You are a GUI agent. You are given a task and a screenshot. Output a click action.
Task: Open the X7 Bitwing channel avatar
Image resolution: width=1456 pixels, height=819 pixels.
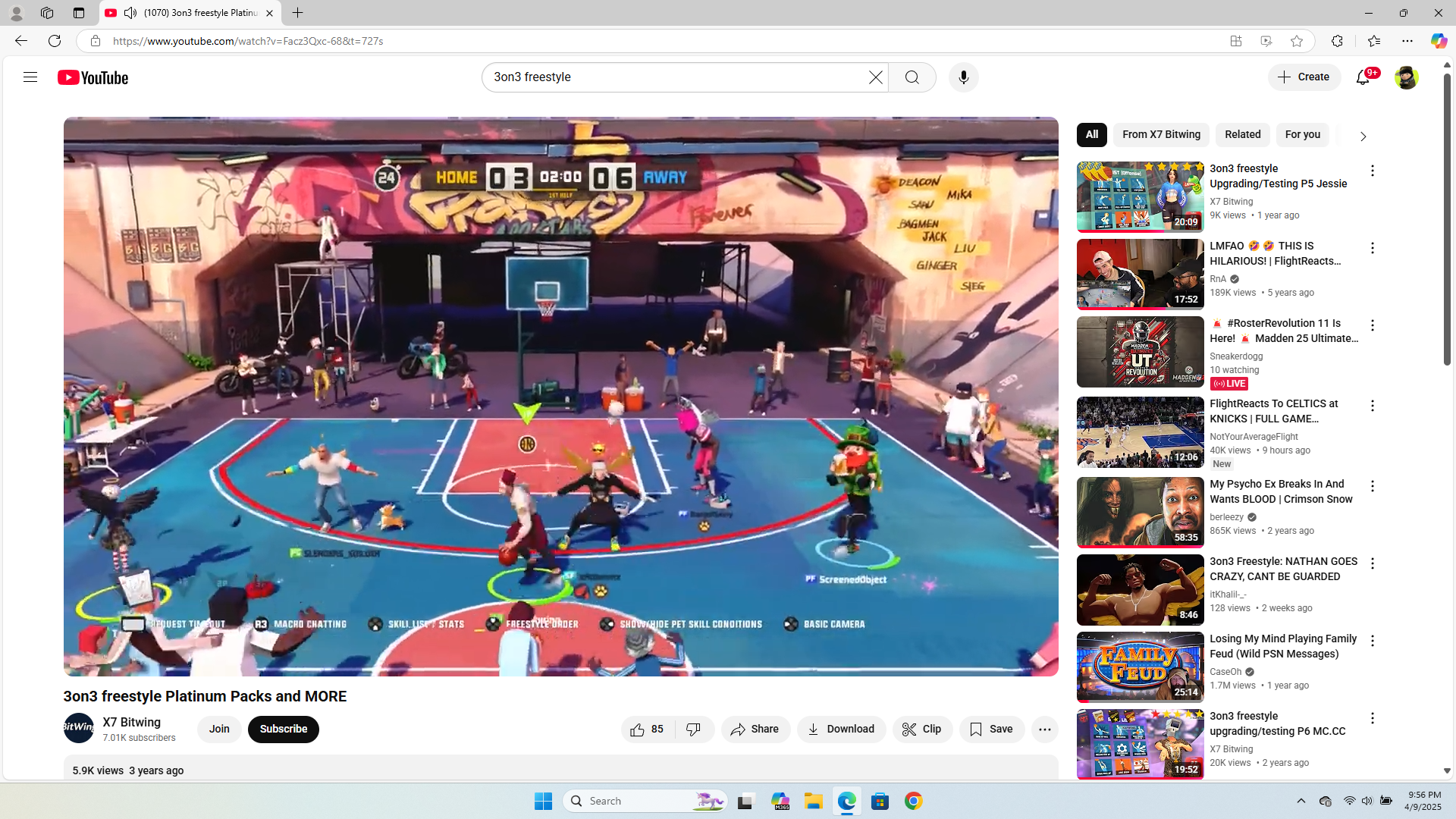tap(79, 728)
